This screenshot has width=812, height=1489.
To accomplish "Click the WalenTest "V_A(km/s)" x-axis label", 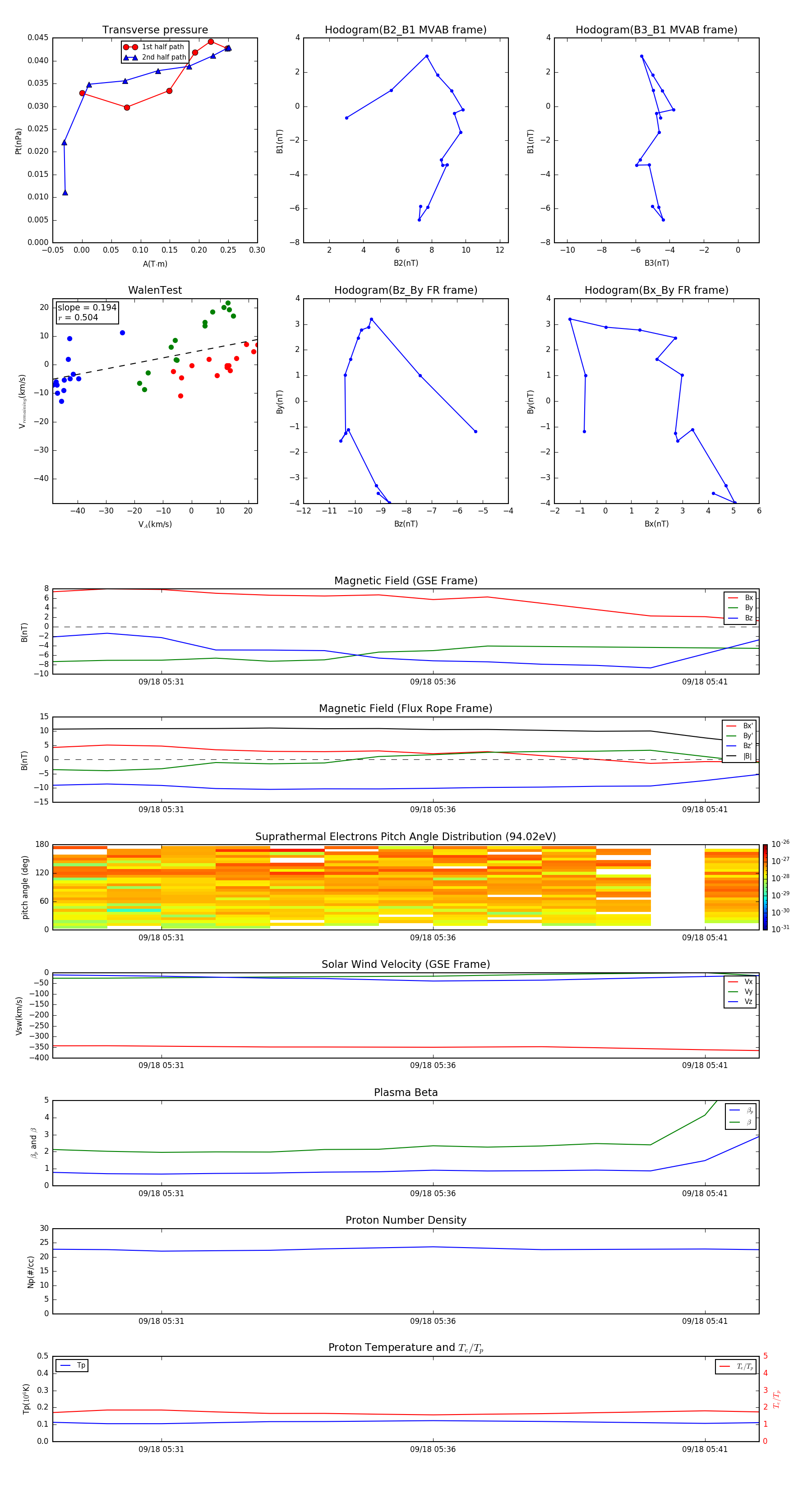I will coord(155,525).
